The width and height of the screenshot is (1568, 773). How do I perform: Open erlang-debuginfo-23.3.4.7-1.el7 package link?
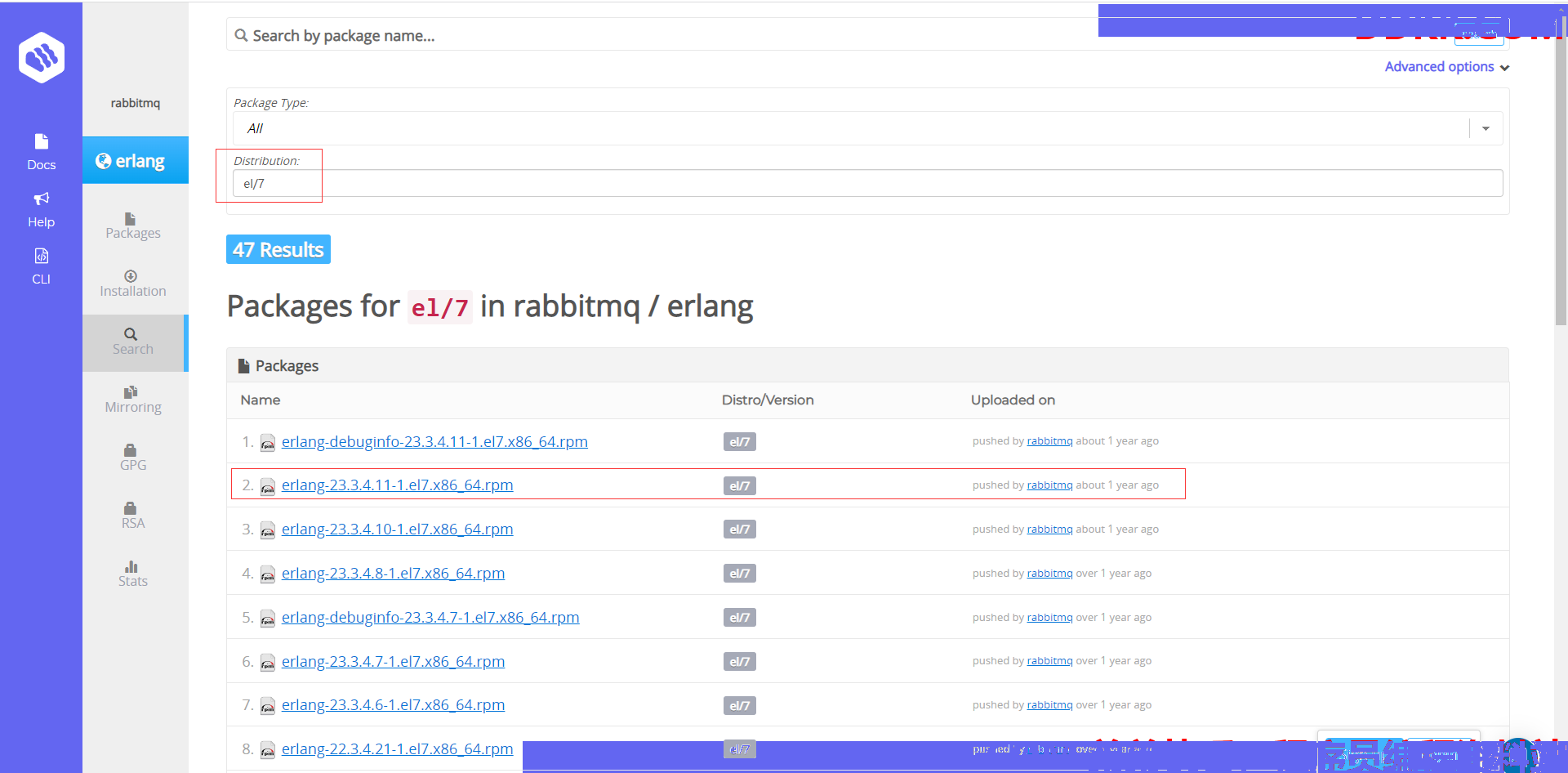tap(430, 617)
